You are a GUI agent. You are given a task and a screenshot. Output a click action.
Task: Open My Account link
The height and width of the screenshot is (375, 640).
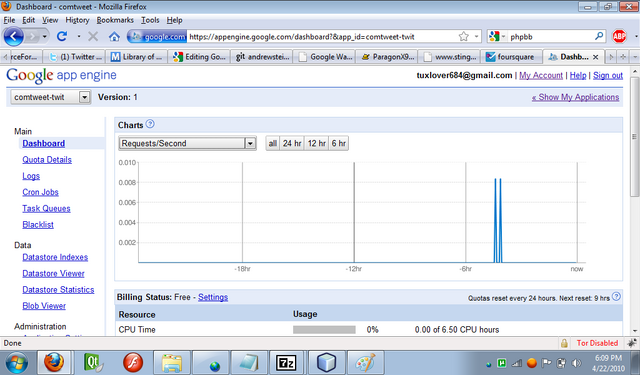point(541,75)
